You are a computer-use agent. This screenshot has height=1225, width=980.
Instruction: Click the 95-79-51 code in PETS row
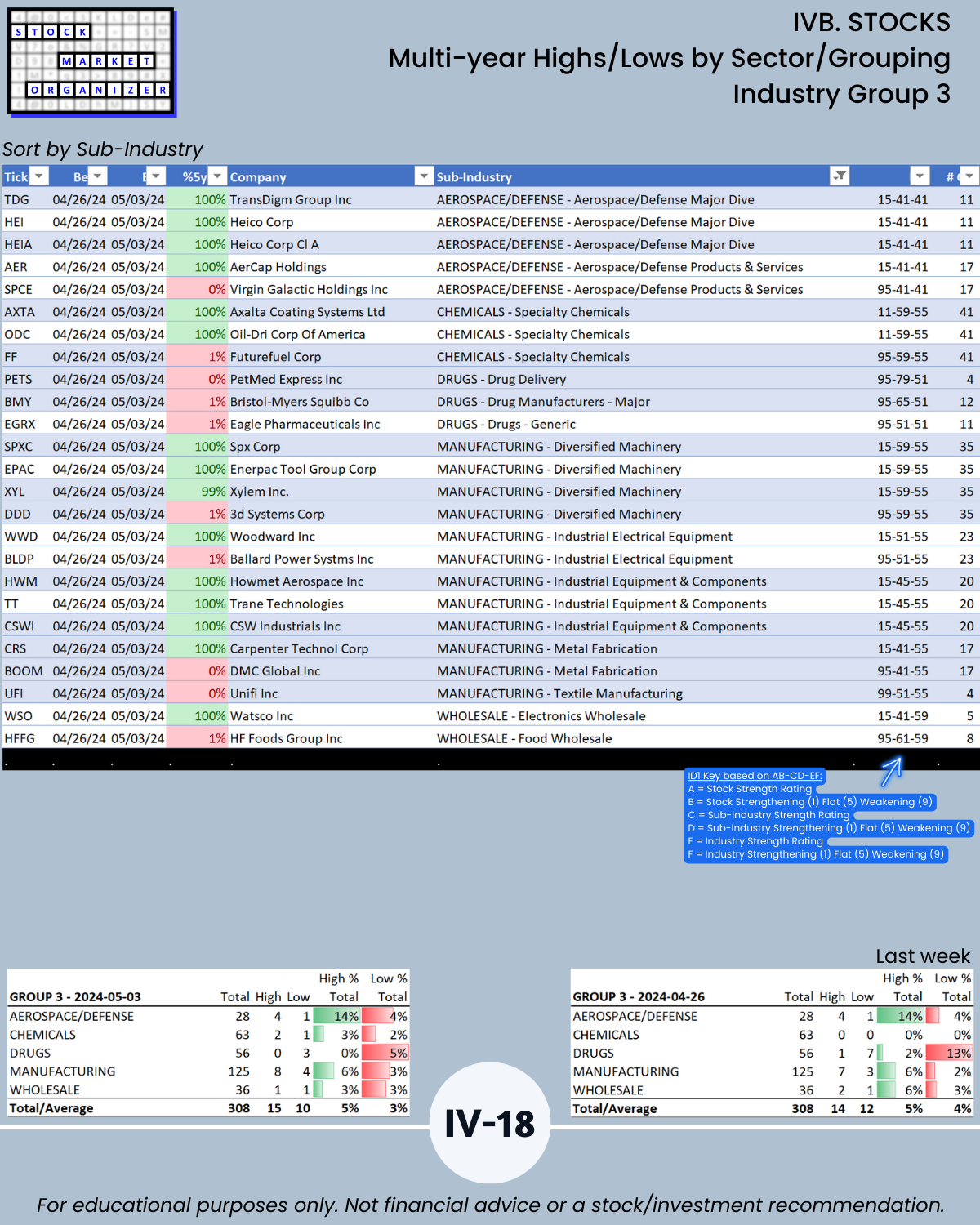pyautogui.click(x=902, y=379)
